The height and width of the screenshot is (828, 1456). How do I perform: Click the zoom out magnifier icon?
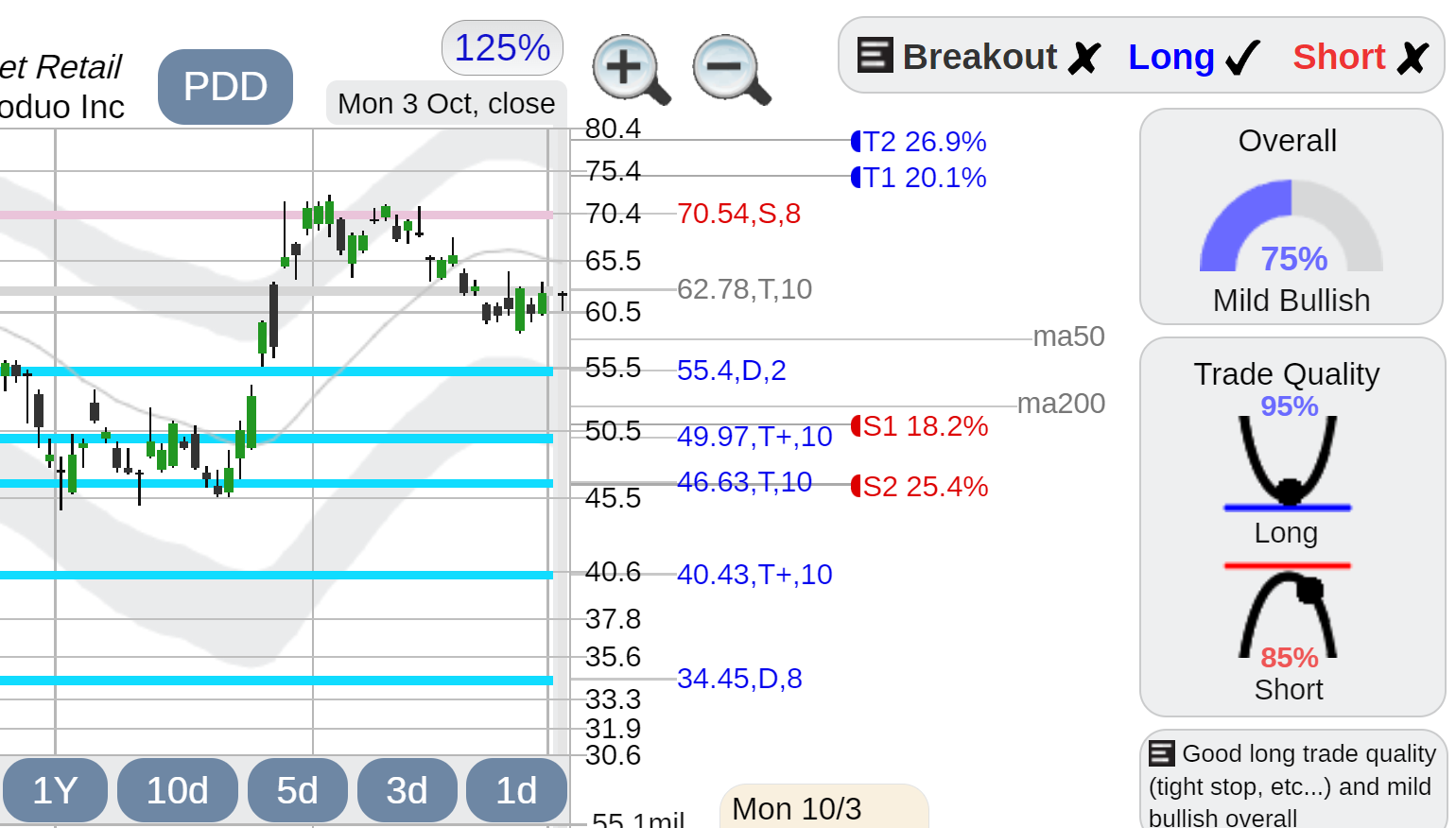(731, 69)
